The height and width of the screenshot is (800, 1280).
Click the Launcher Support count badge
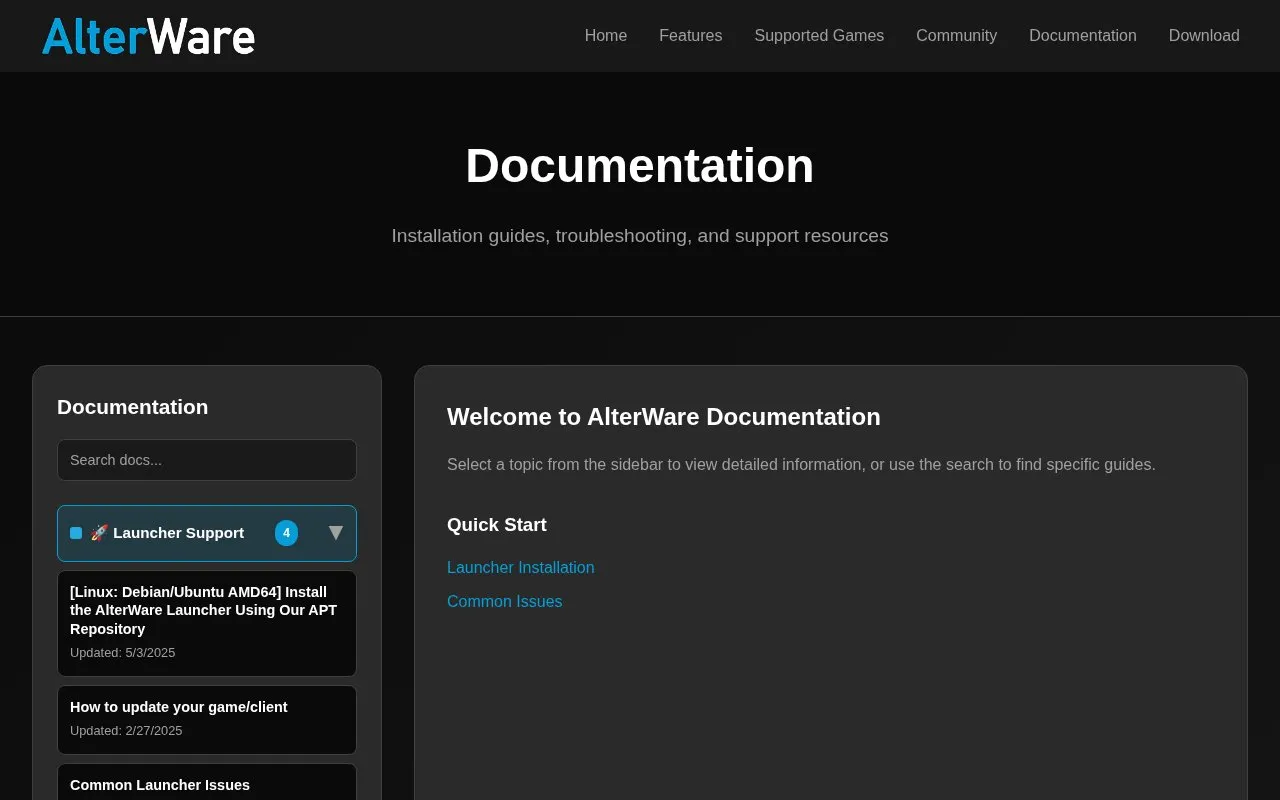click(x=286, y=533)
